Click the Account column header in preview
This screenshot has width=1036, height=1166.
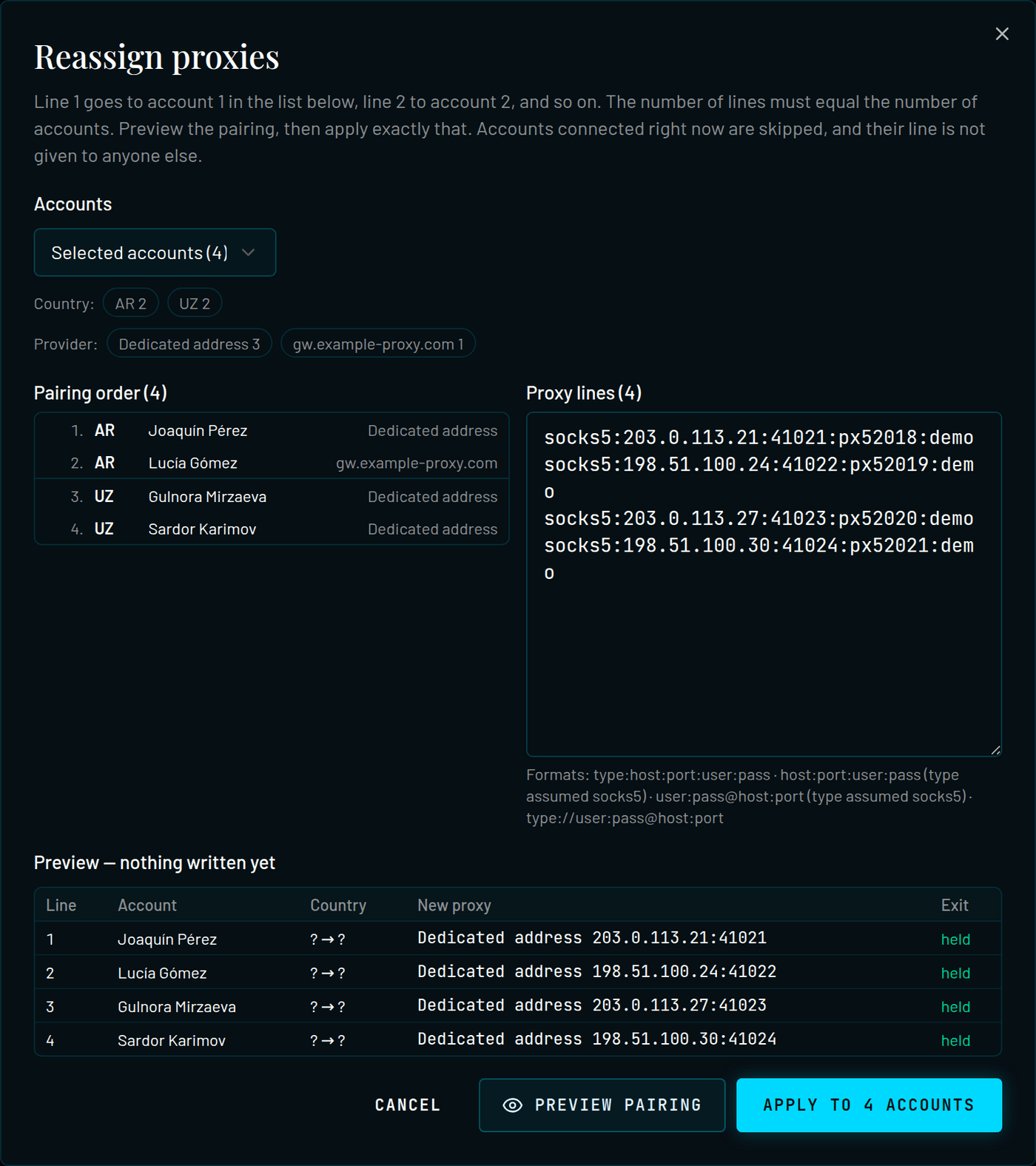147,905
